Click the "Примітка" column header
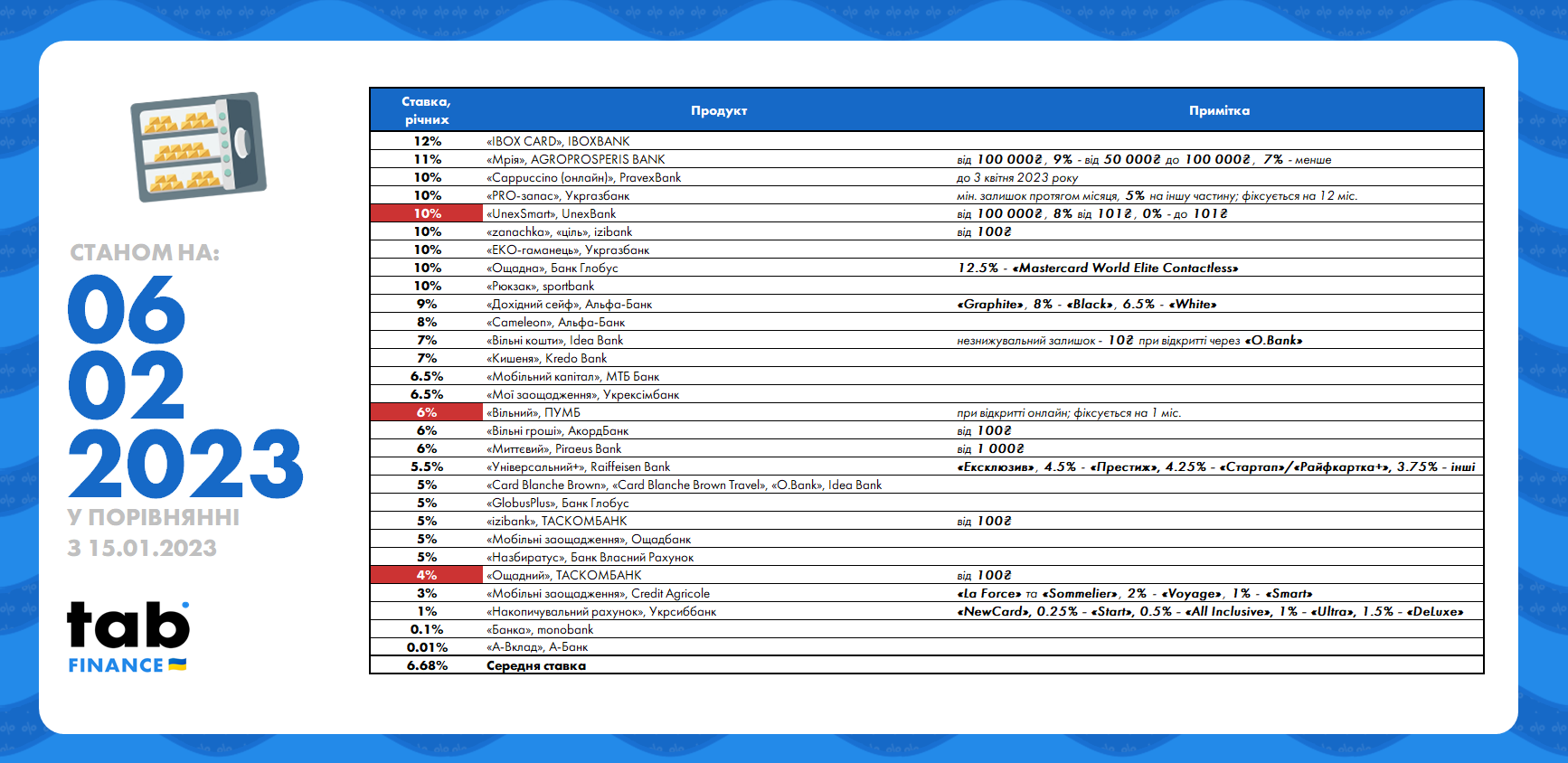The image size is (1568, 763). tap(1219, 110)
